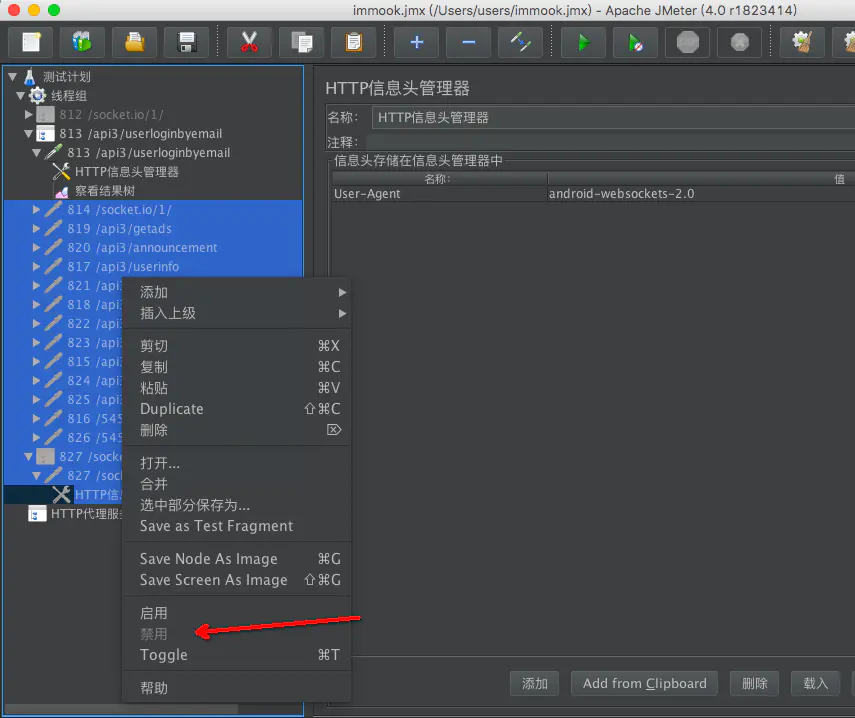
Task: Click the 注释 comments input field
Action: [x=611, y=142]
